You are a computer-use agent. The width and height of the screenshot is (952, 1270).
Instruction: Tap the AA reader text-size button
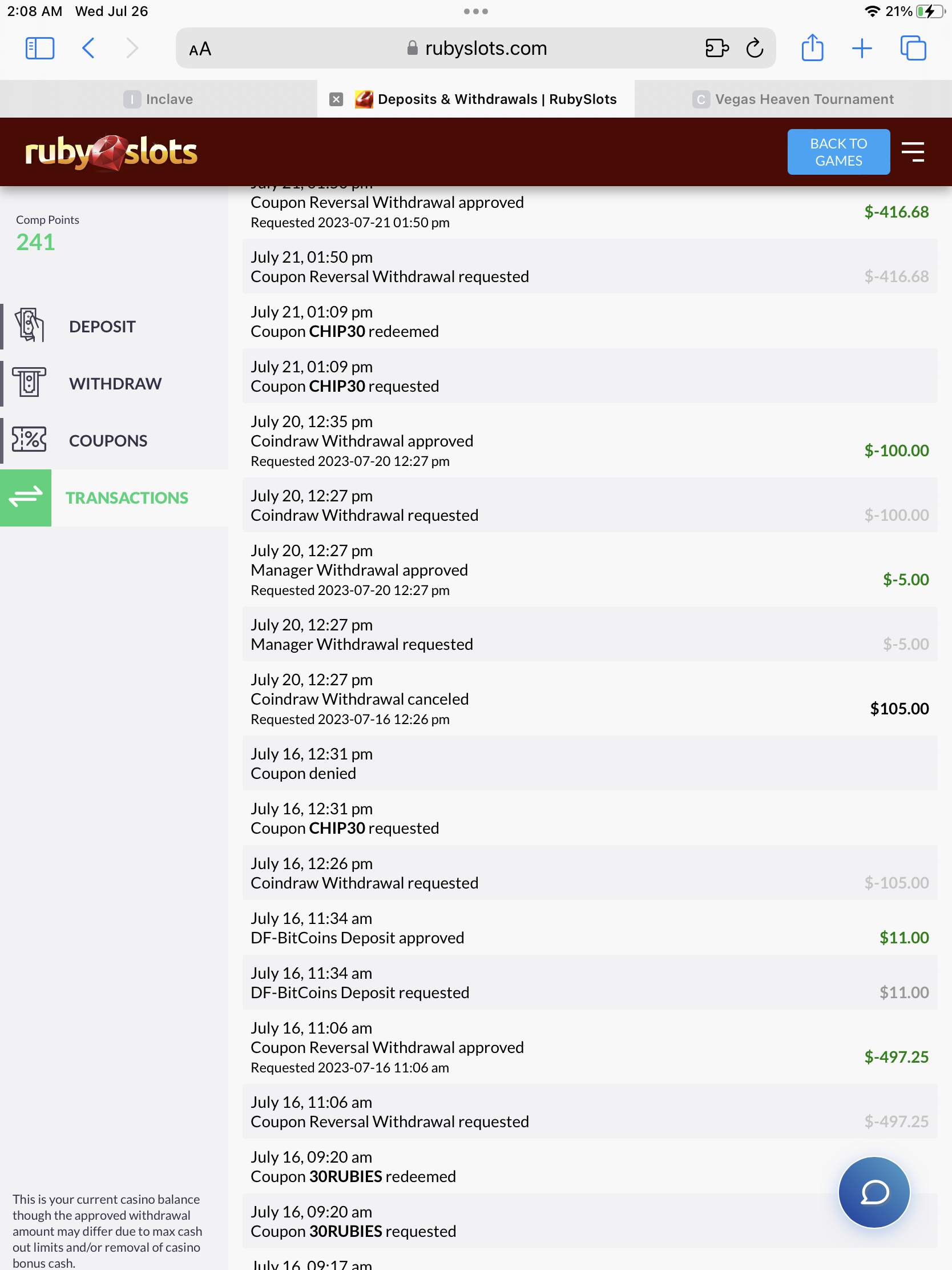click(200, 49)
